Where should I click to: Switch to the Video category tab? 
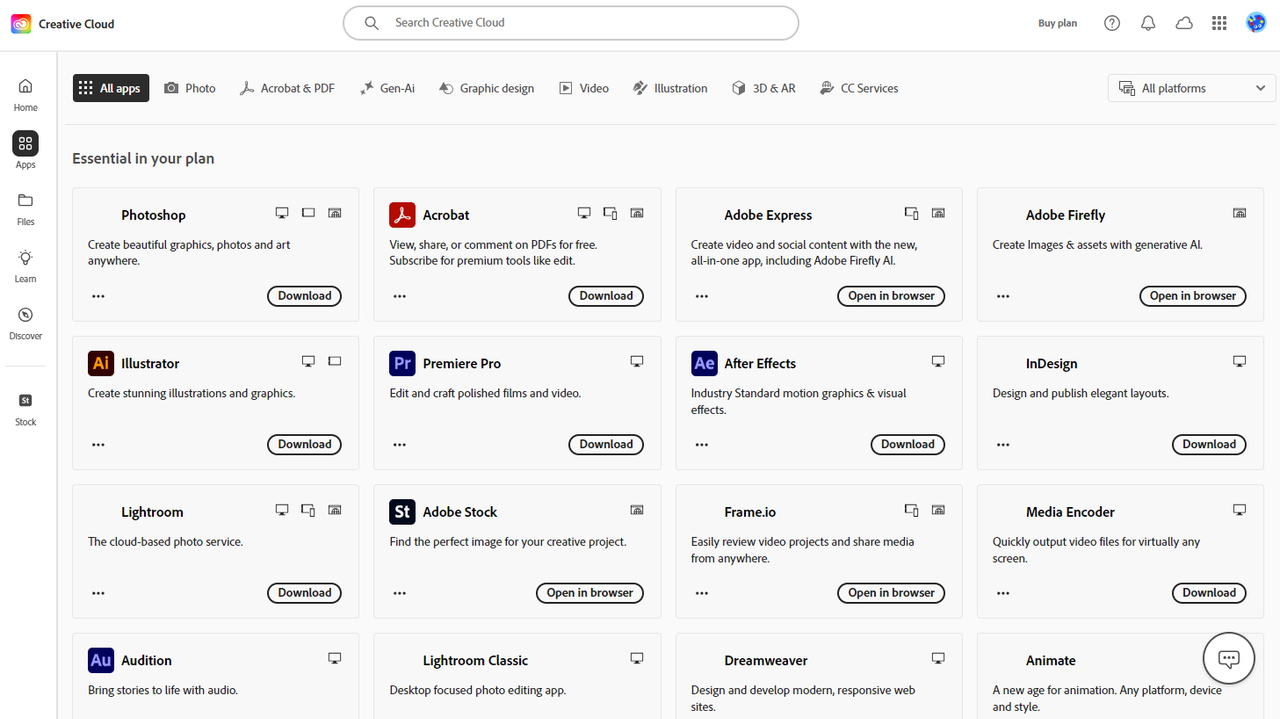584,88
